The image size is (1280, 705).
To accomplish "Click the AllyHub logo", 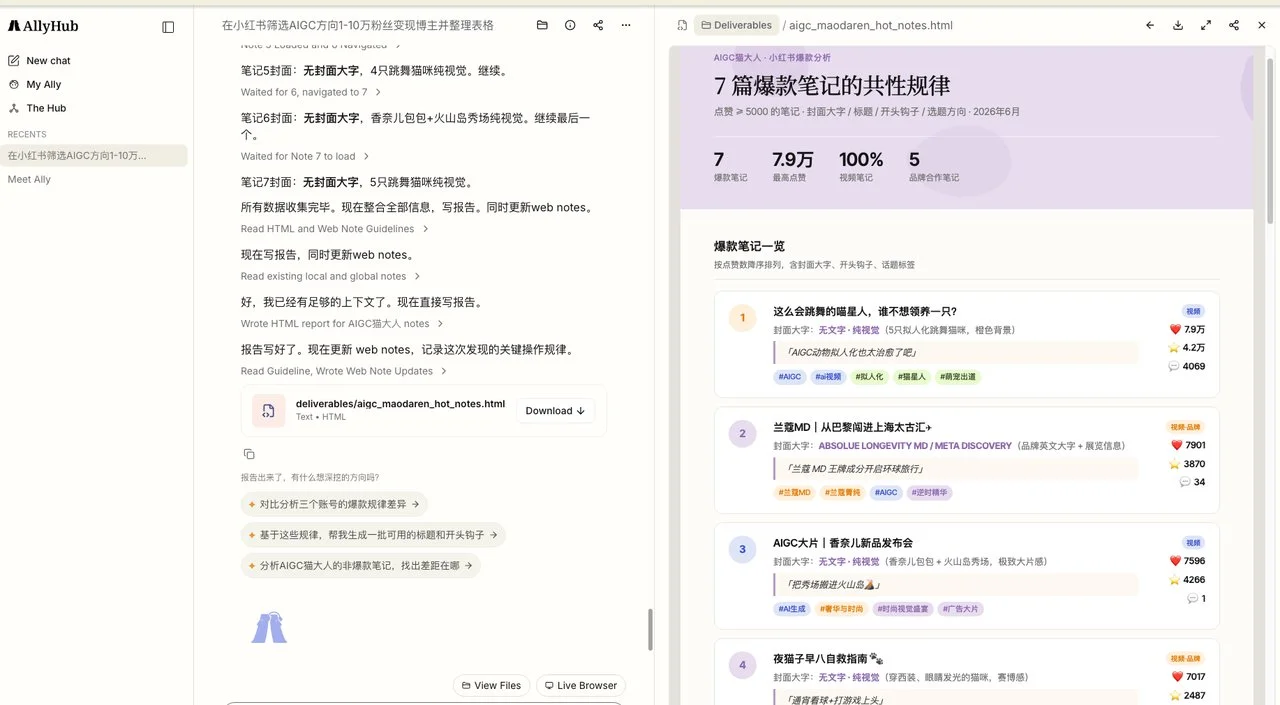I will [x=43, y=27].
